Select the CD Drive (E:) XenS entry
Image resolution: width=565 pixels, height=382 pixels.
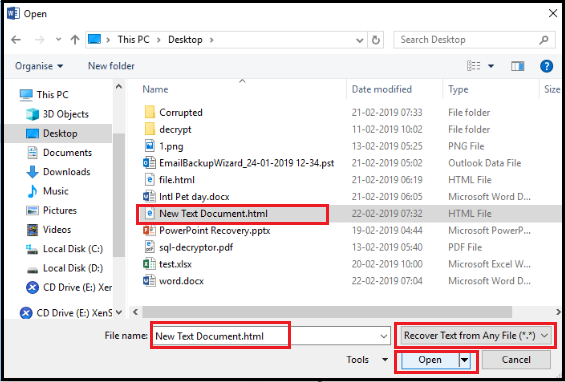click(66, 313)
